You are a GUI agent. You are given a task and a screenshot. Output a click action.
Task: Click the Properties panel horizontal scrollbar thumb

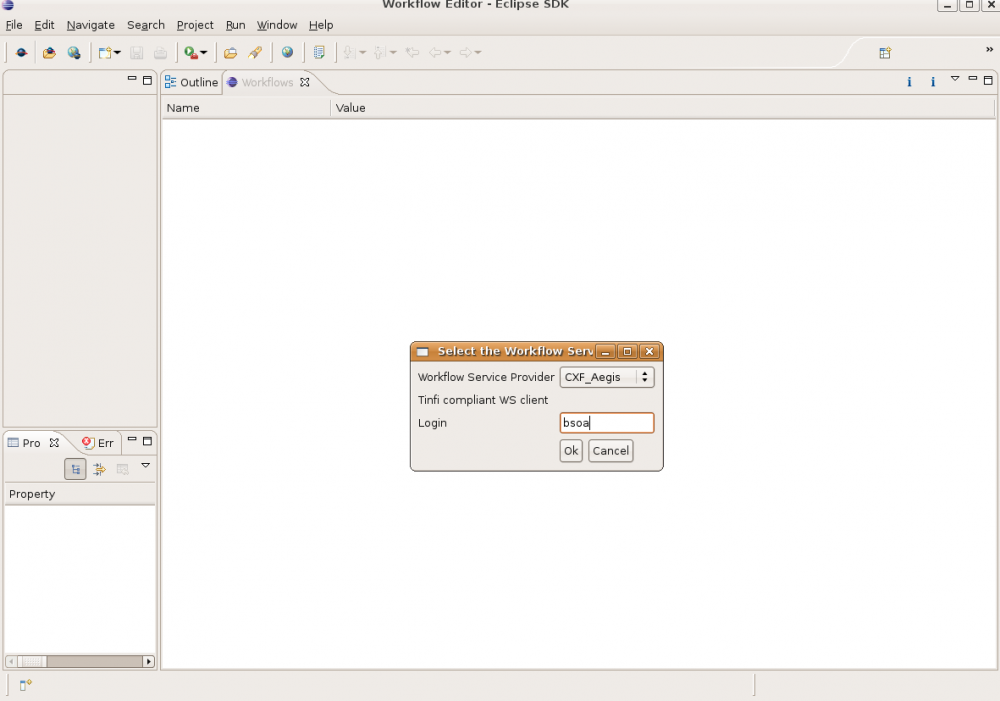pyautogui.click(x=33, y=661)
